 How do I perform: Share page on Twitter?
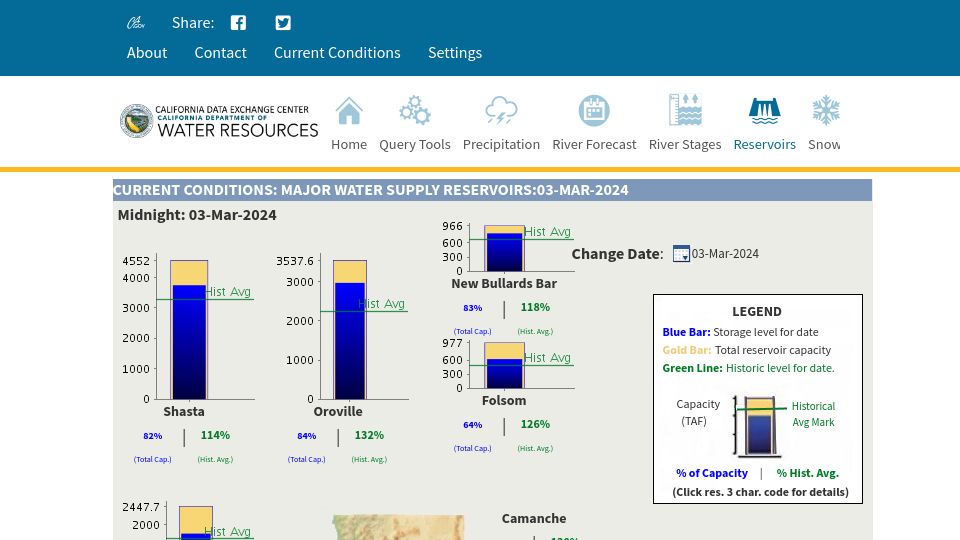pyautogui.click(x=283, y=23)
